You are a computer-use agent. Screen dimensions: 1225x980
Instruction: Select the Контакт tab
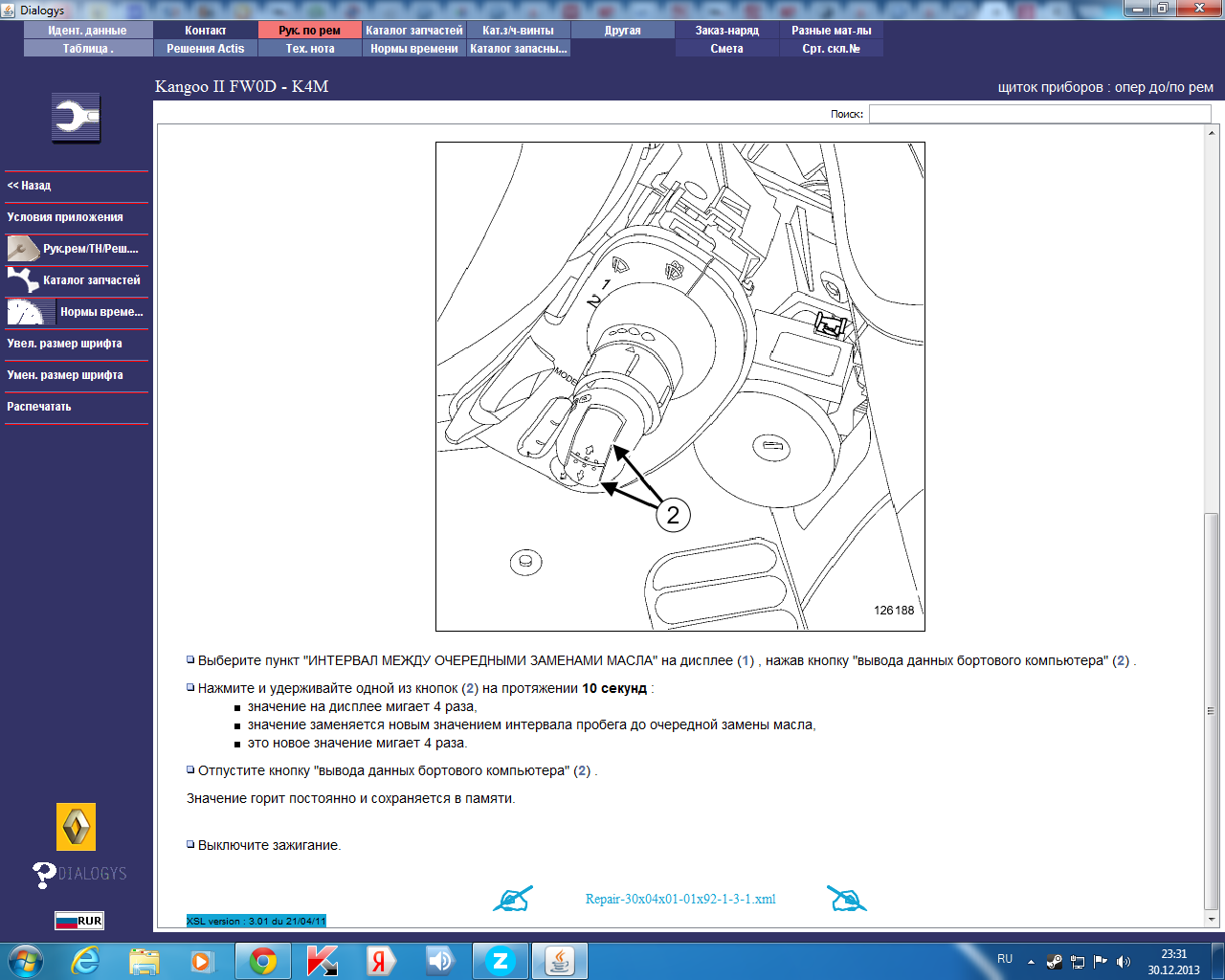(206, 31)
